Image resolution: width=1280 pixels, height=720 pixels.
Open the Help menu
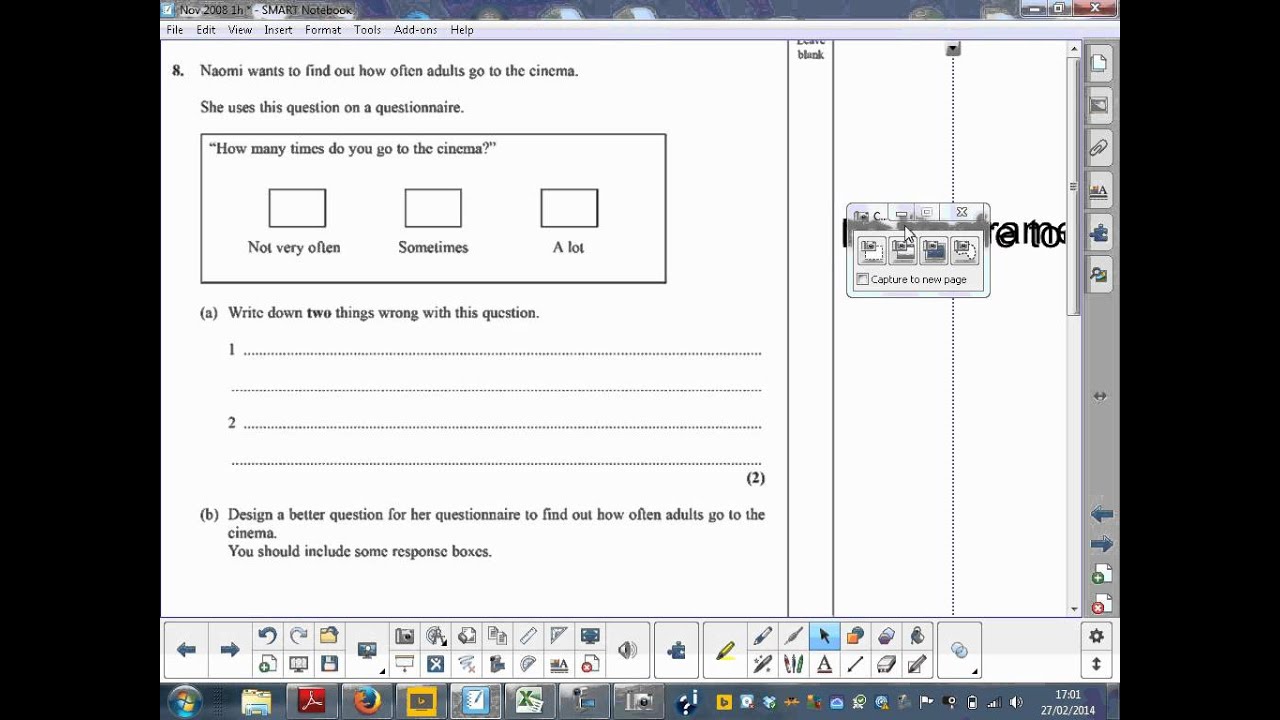point(462,30)
